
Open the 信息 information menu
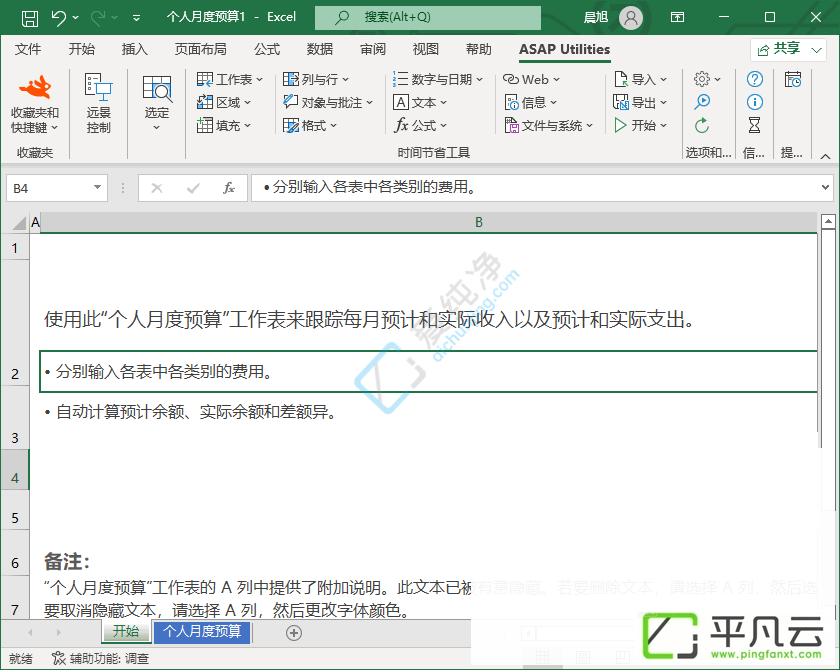click(531, 102)
